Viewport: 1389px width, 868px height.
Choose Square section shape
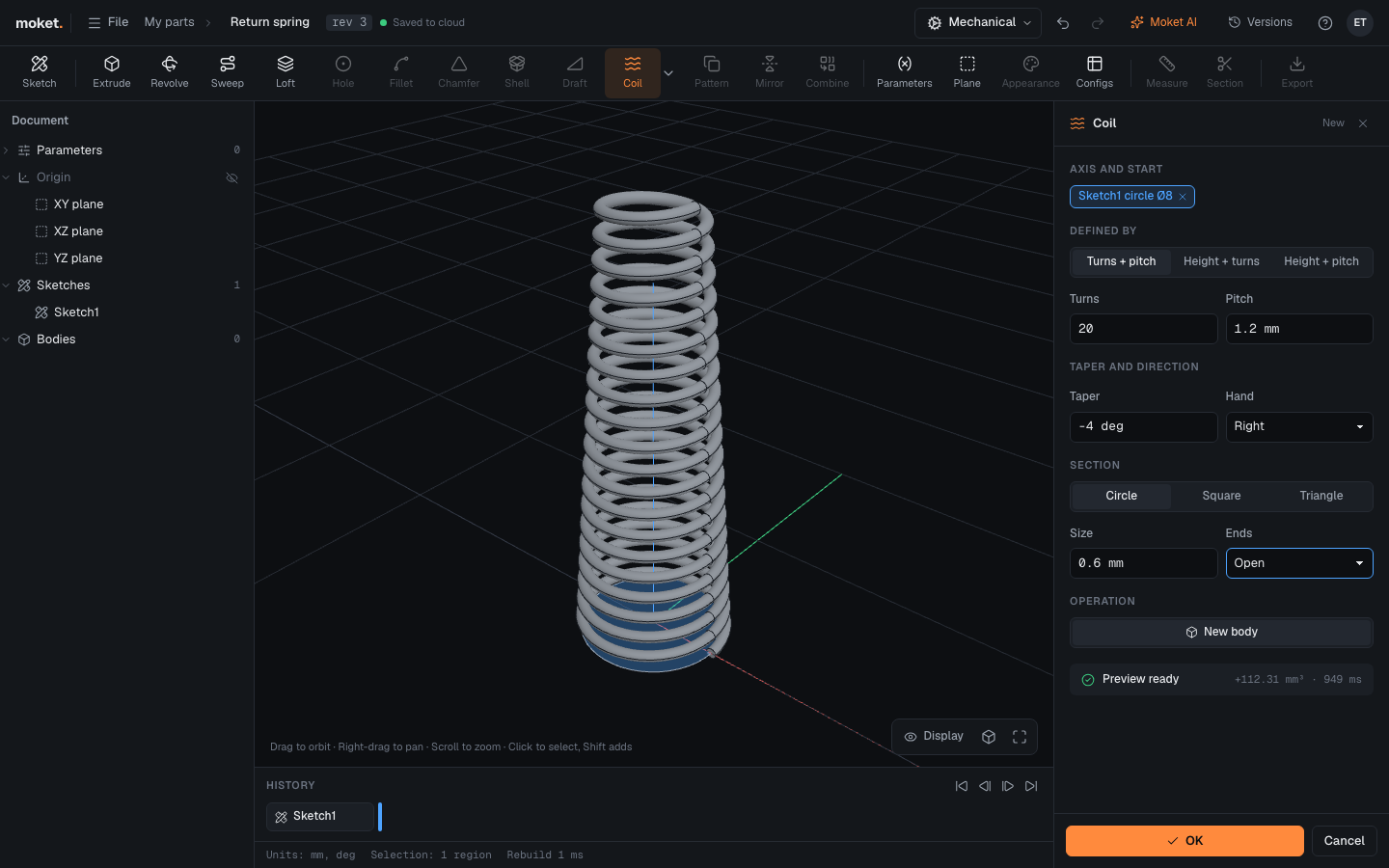point(1221,496)
